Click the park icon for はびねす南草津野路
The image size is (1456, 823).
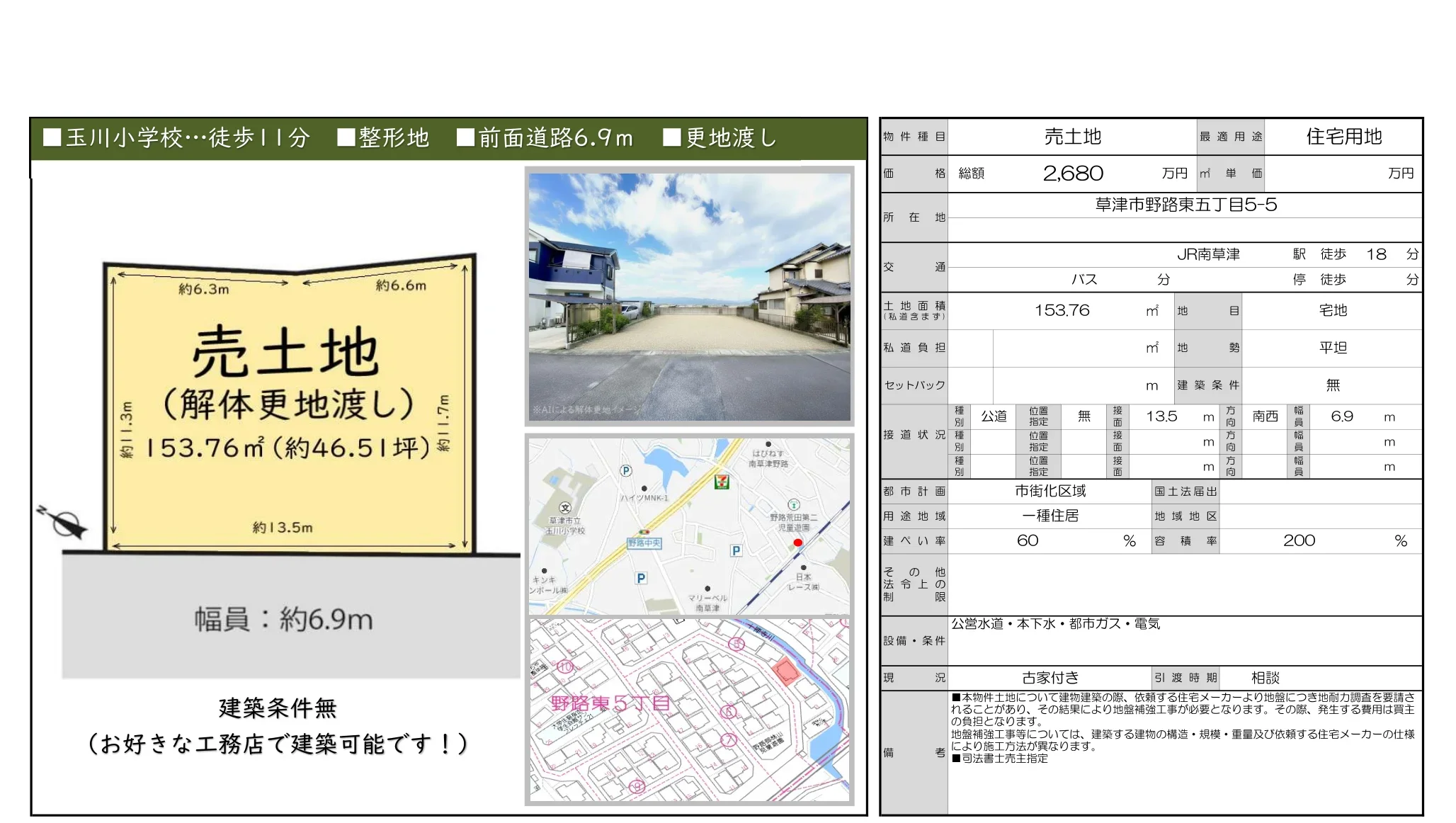coord(768,444)
